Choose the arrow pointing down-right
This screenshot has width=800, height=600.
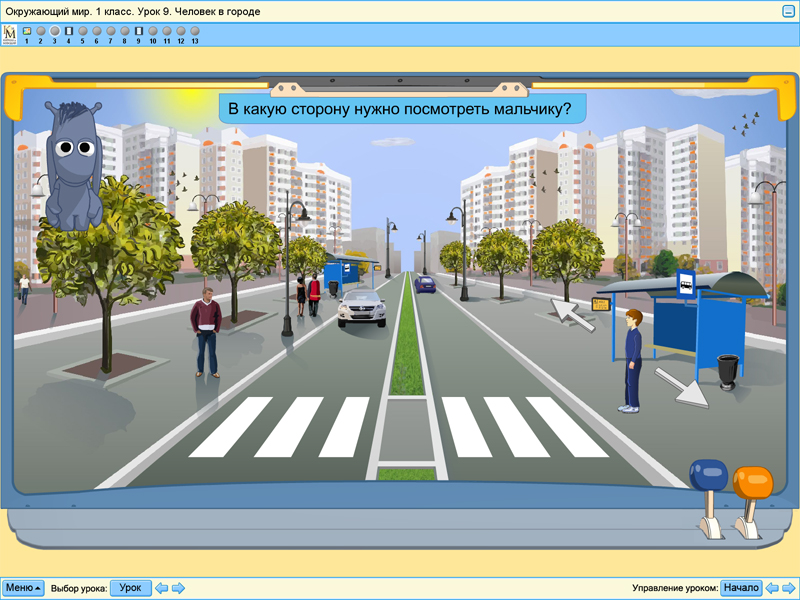click(x=683, y=388)
